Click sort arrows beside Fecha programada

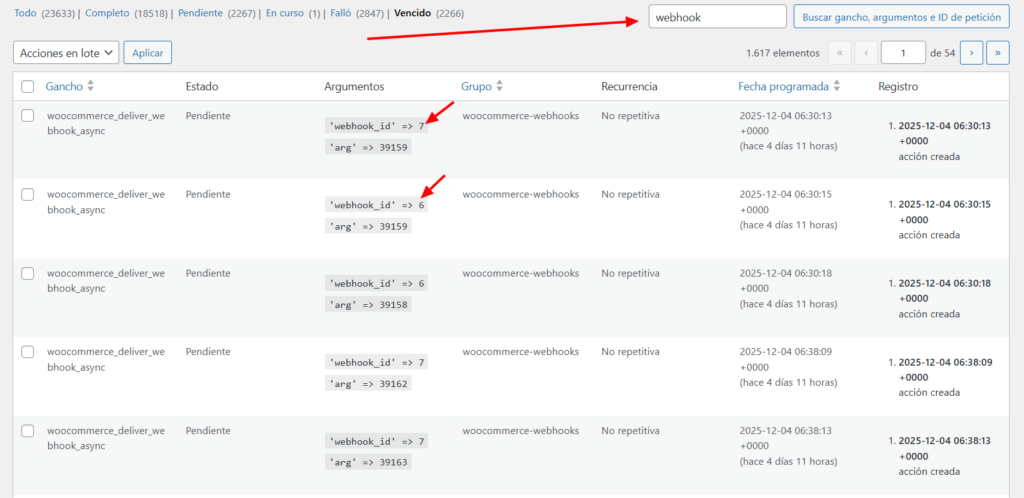[836, 87]
